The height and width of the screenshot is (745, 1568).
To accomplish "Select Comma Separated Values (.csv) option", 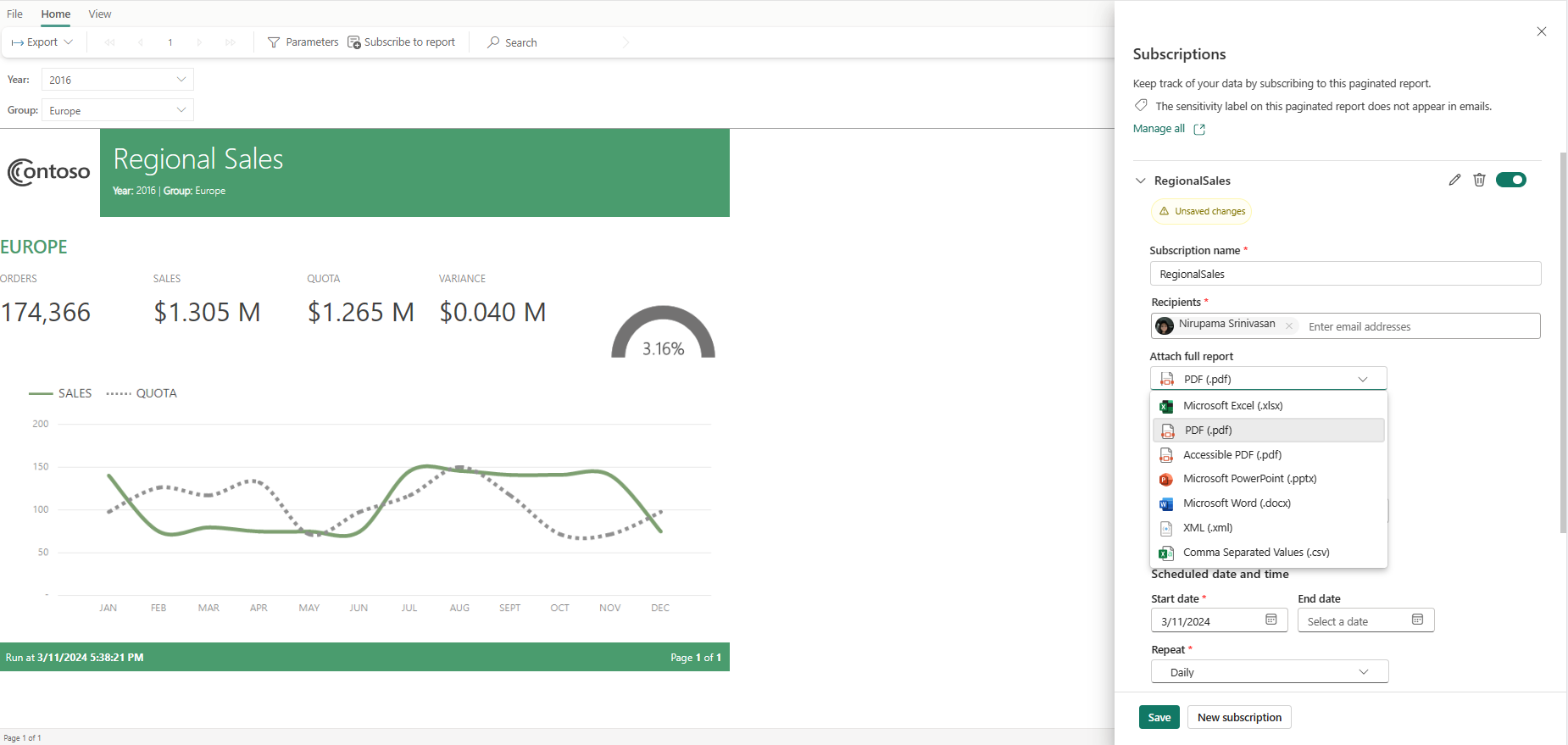I will (x=1255, y=553).
